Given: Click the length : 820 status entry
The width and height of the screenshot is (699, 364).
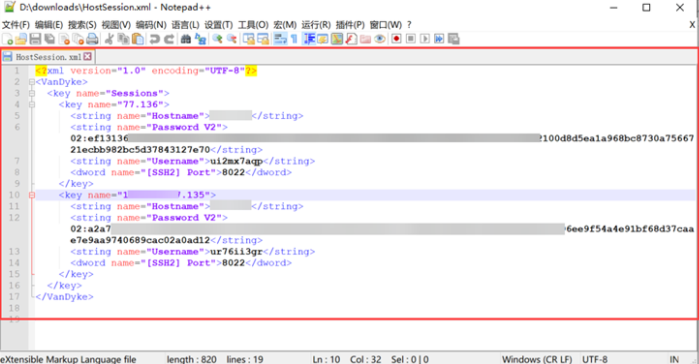Looking at the screenshot, I should 192,359.
